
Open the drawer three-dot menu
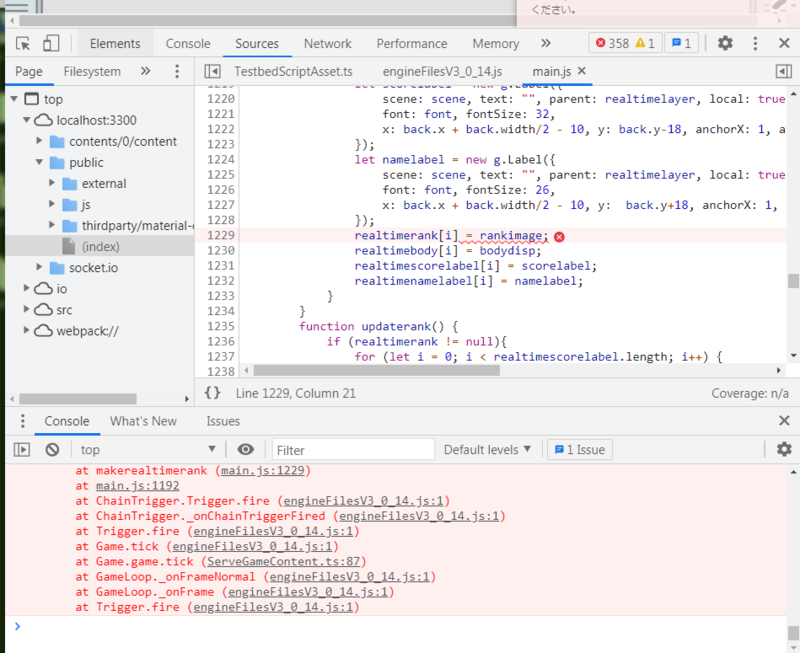22,421
